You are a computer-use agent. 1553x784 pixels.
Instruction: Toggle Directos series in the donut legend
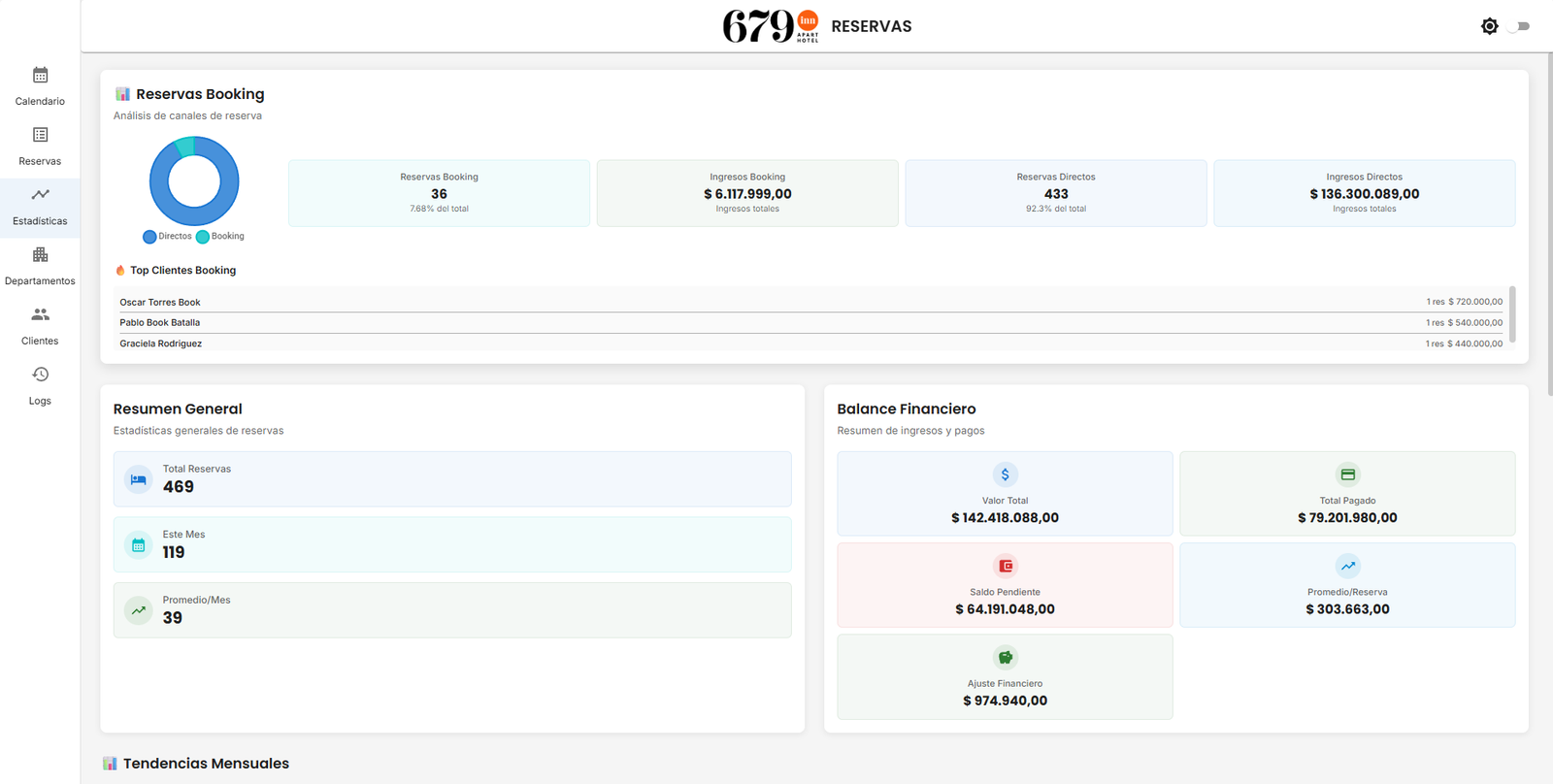coord(167,237)
